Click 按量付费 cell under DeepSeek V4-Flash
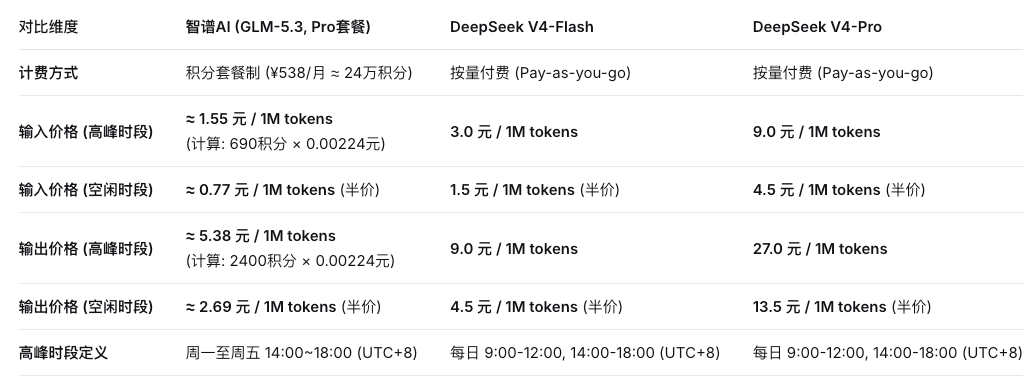1031x380 pixels. pos(540,73)
